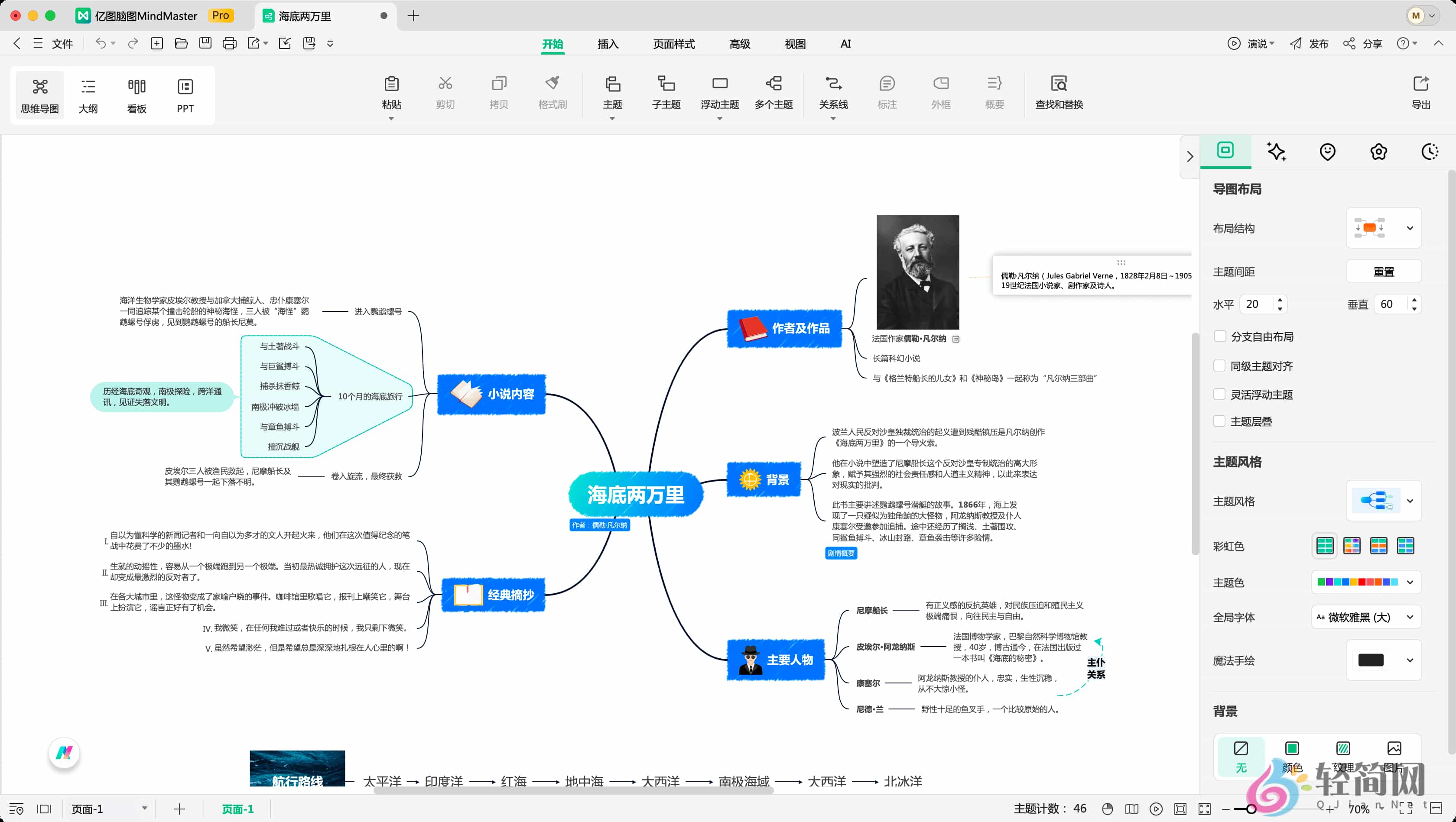Switch to the history clock panel on right sidebar

point(1430,152)
